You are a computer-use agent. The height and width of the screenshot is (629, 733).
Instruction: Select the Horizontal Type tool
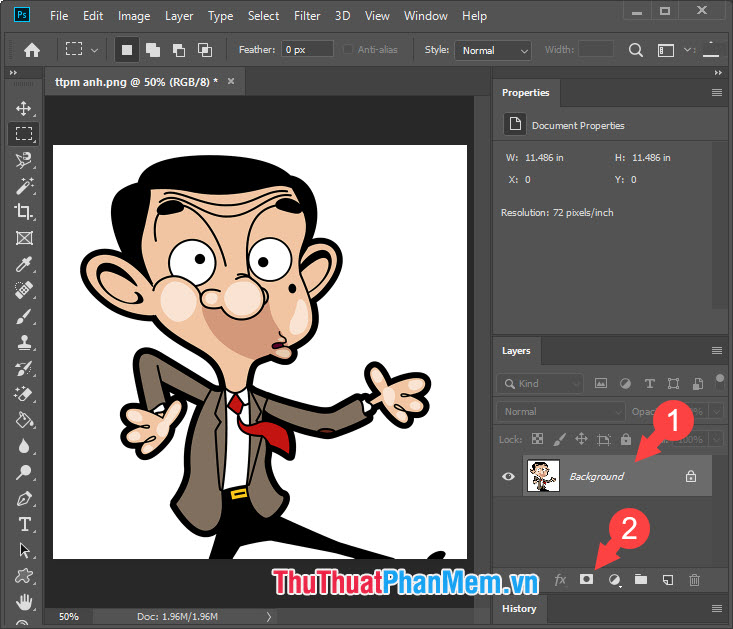tap(23, 524)
